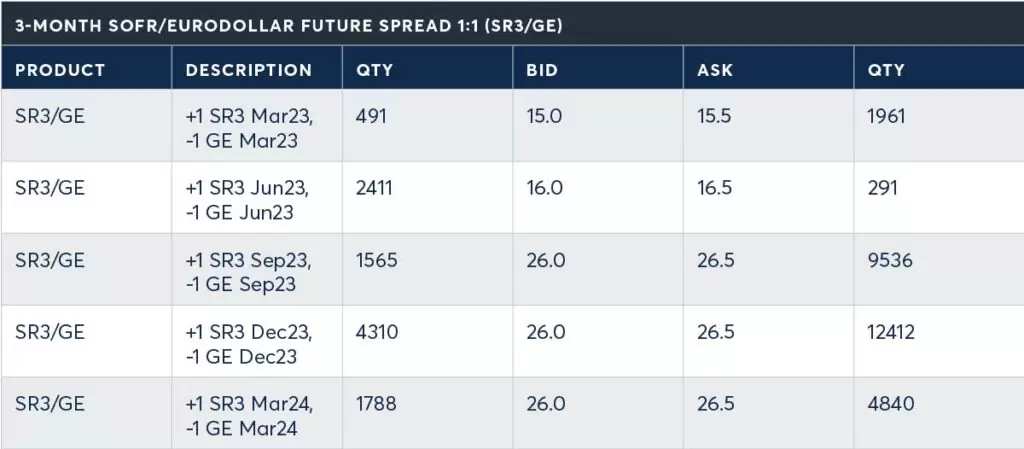Select the Mar24 spread description cell
The width and height of the screenshot is (1024, 449).
coord(250,414)
